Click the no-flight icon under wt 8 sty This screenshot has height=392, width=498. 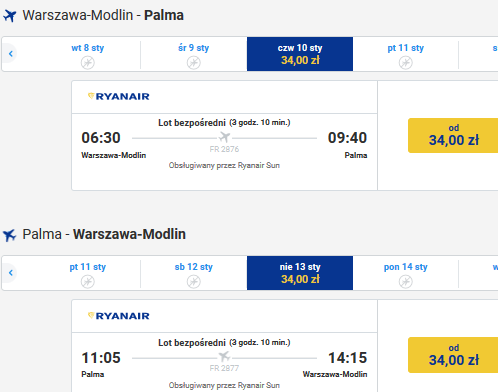[88, 62]
